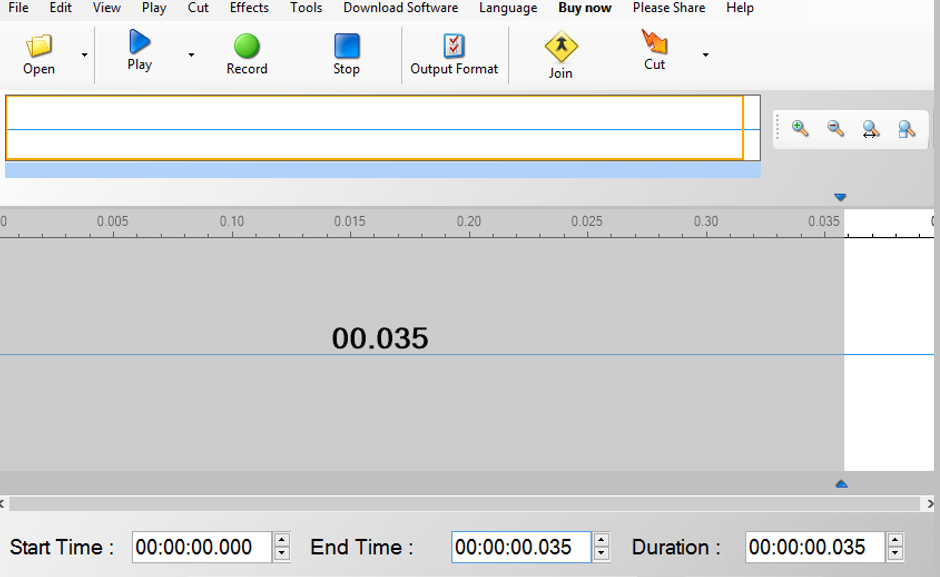The height and width of the screenshot is (577, 940).
Task: Decrease Start Time with down stepper
Action: pos(282,554)
